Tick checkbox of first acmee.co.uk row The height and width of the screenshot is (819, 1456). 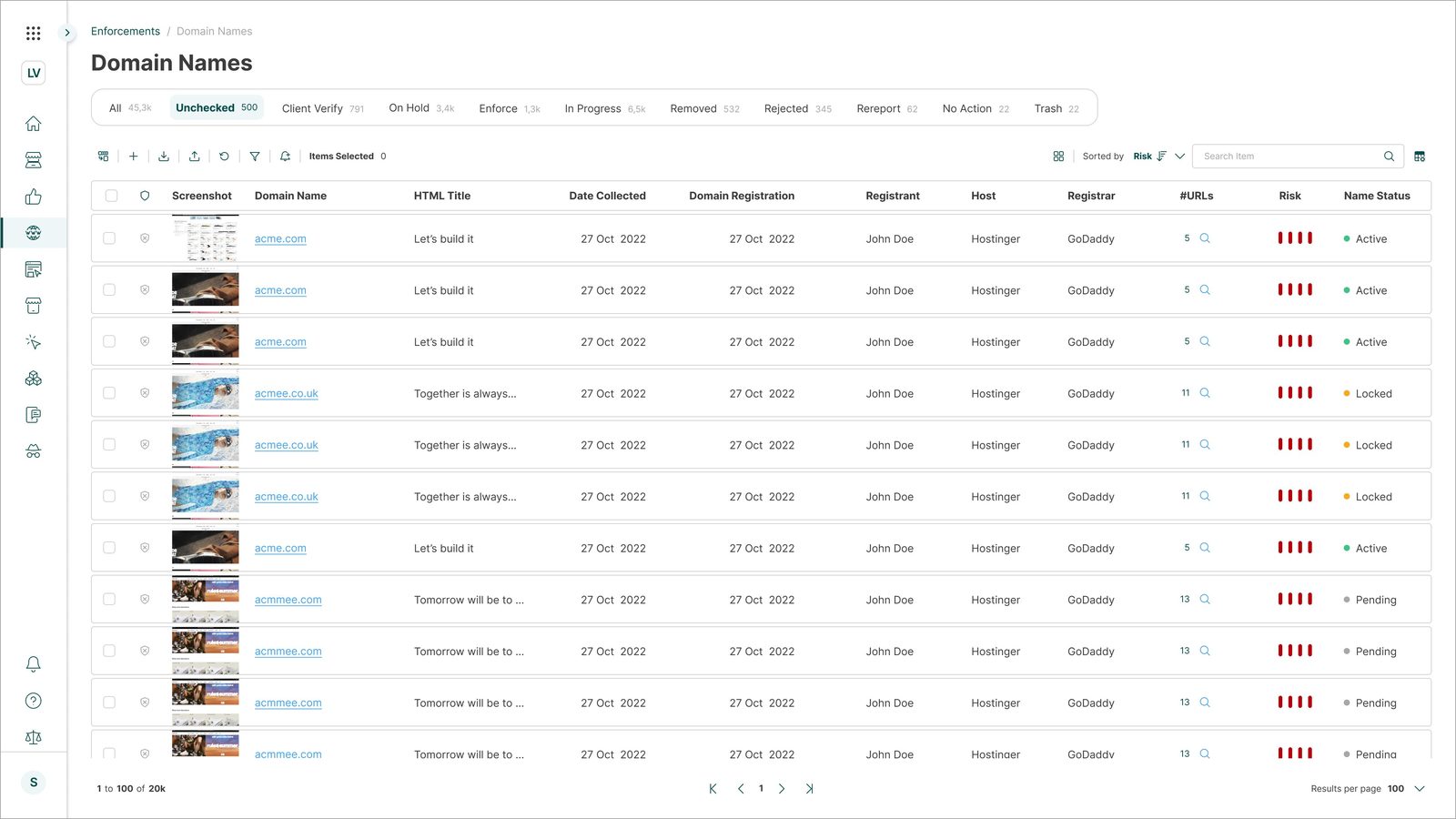(109, 393)
